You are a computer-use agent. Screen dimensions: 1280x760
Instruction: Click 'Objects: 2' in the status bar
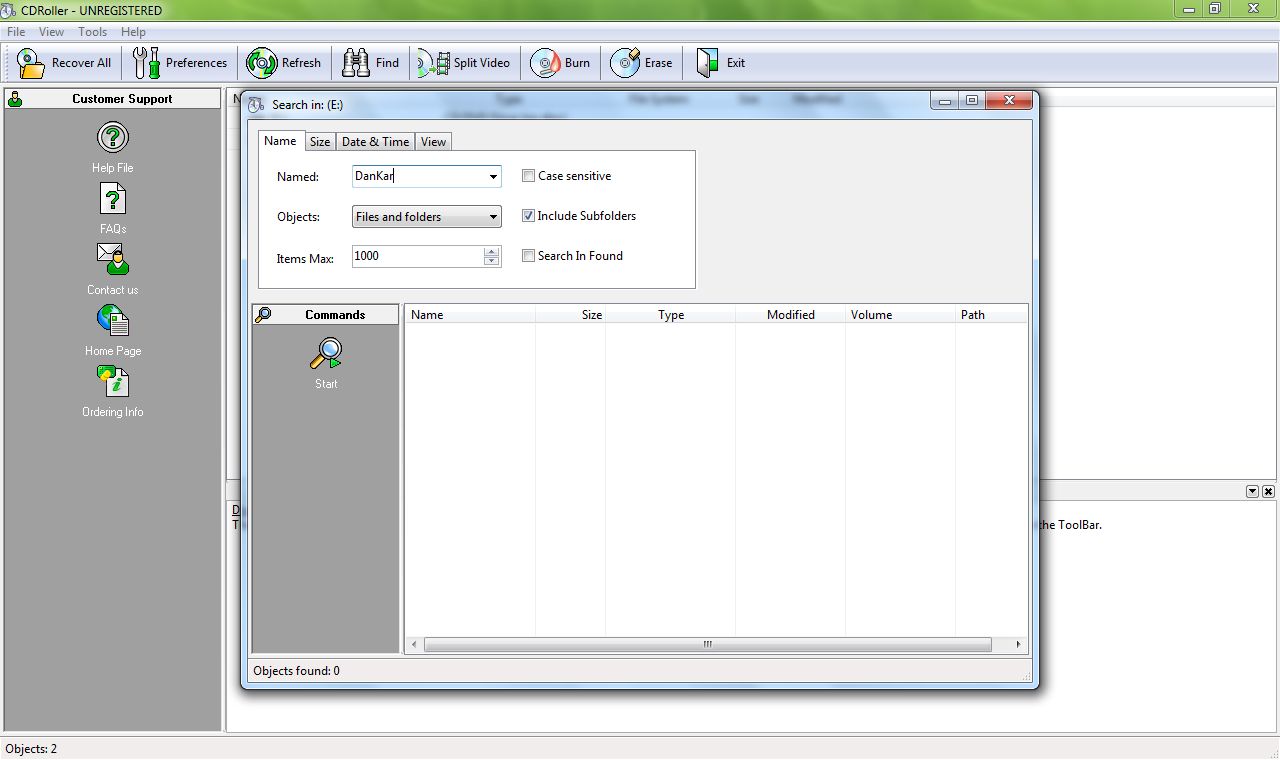click(31, 749)
